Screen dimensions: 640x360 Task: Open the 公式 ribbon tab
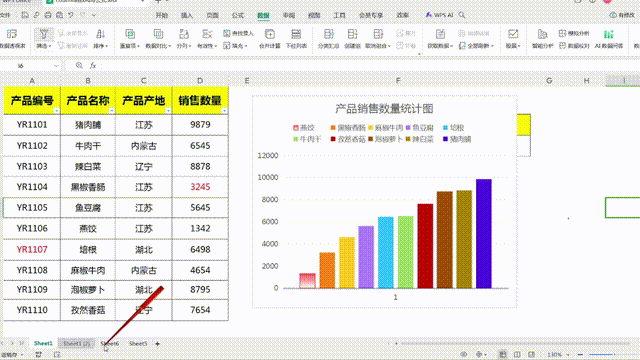(x=238, y=15)
